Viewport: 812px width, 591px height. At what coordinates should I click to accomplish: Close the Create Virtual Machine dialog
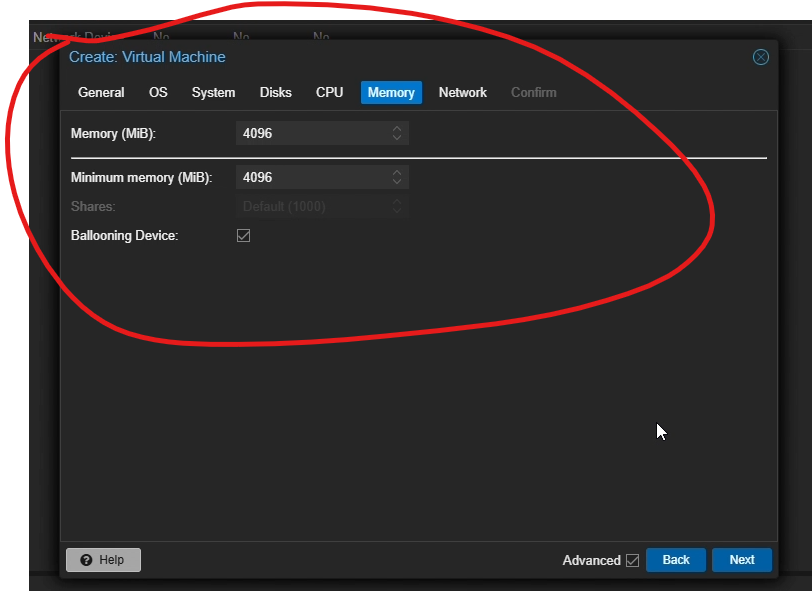pyautogui.click(x=761, y=57)
